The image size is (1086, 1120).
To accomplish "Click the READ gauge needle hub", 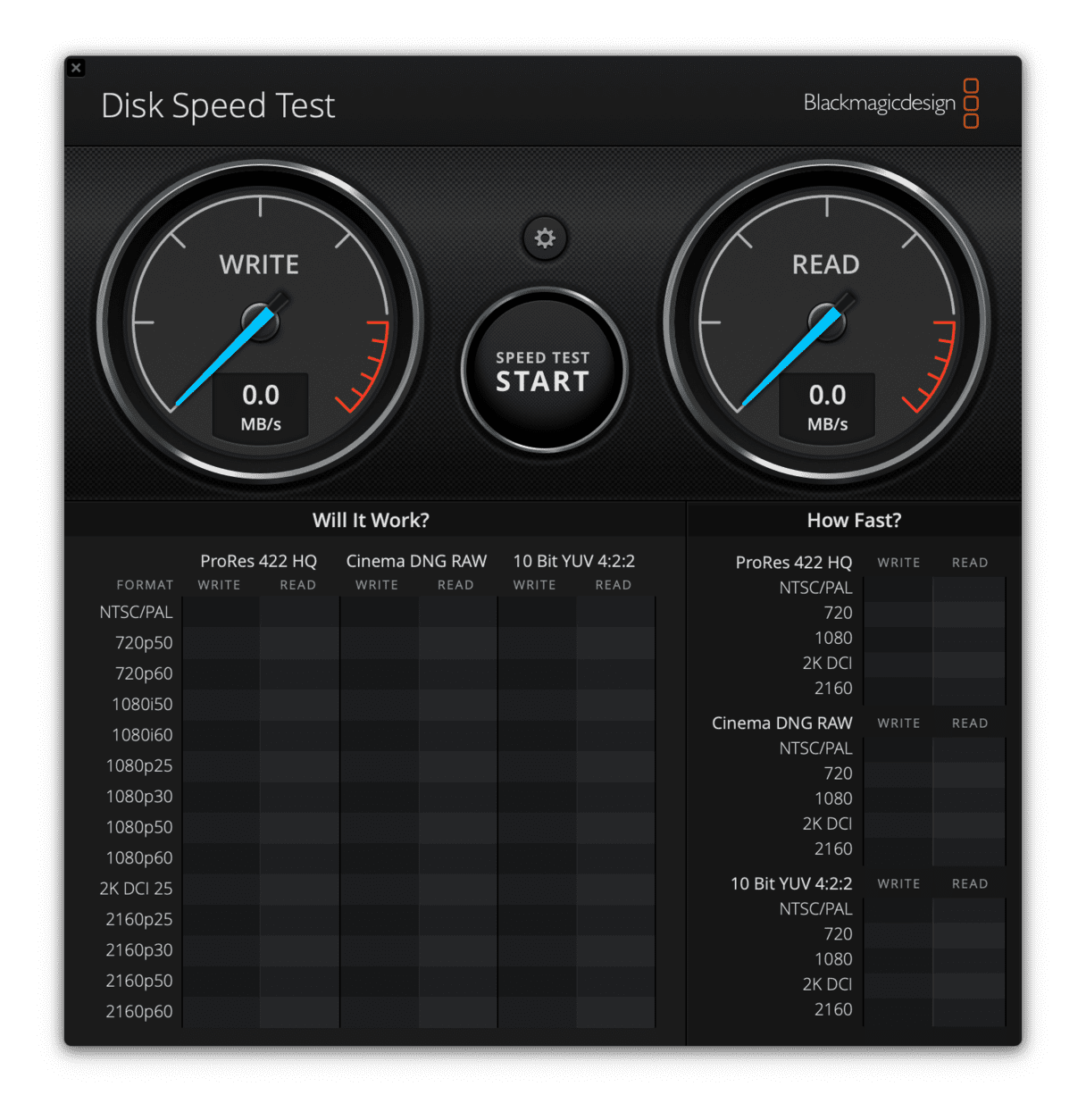I will pos(827,322).
